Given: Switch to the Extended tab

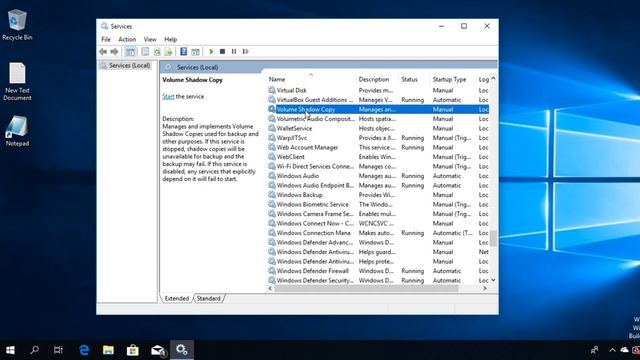Looking at the screenshot, I should pyautogui.click(x=177, y=298).
